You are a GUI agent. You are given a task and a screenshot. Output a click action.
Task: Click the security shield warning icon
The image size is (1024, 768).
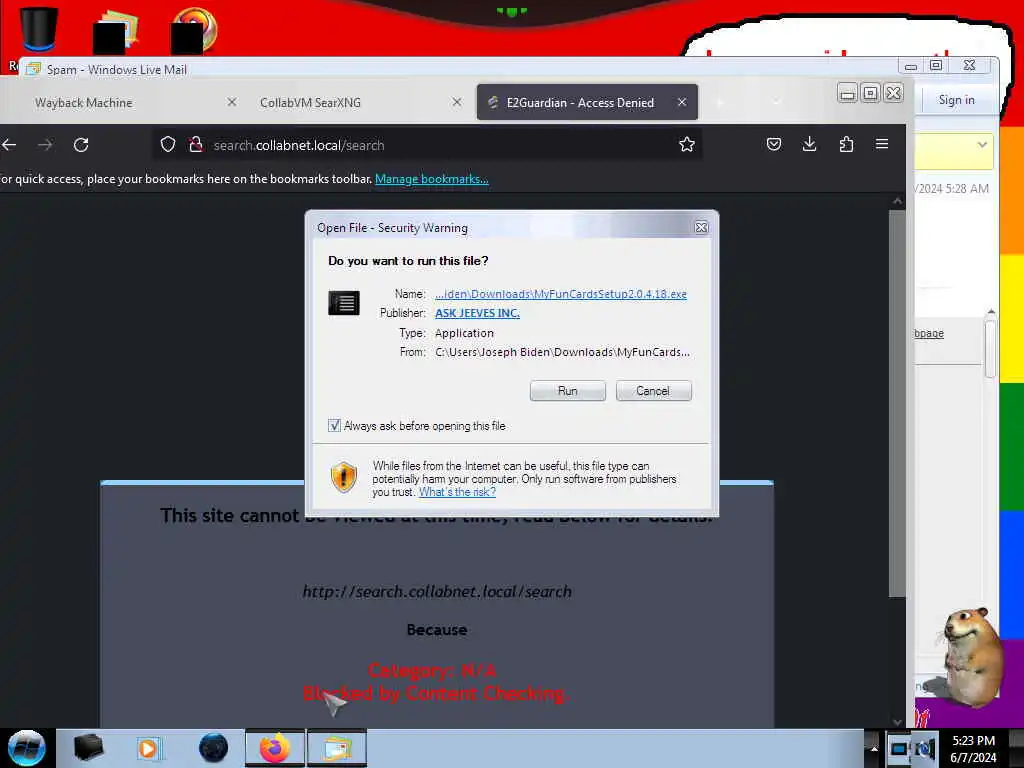pos(344,477)
